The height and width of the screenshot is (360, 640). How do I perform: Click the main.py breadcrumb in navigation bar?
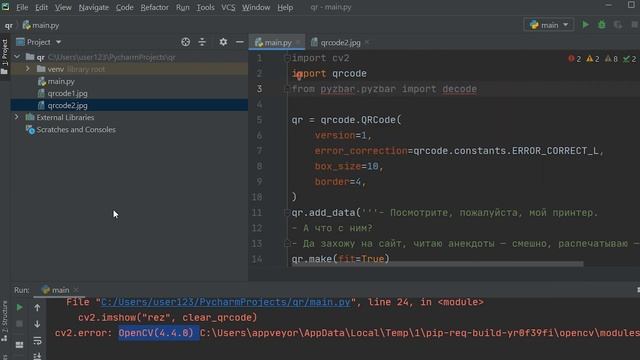click(41, 25)
